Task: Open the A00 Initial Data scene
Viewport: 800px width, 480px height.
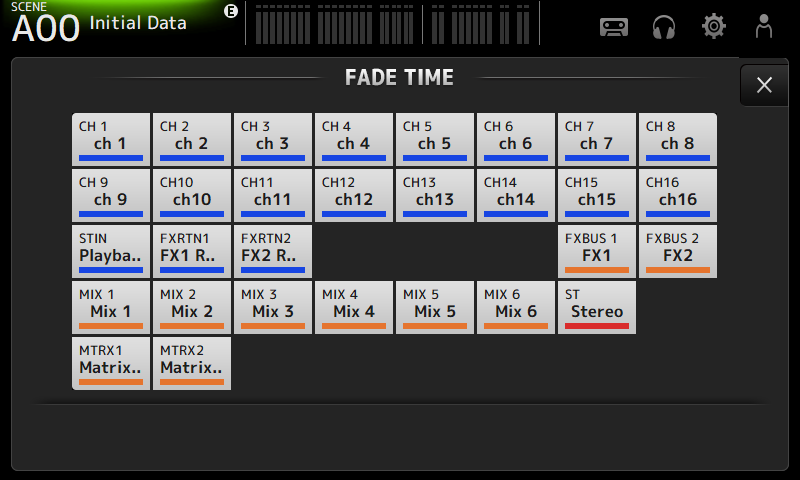Action: click(100, 24)
